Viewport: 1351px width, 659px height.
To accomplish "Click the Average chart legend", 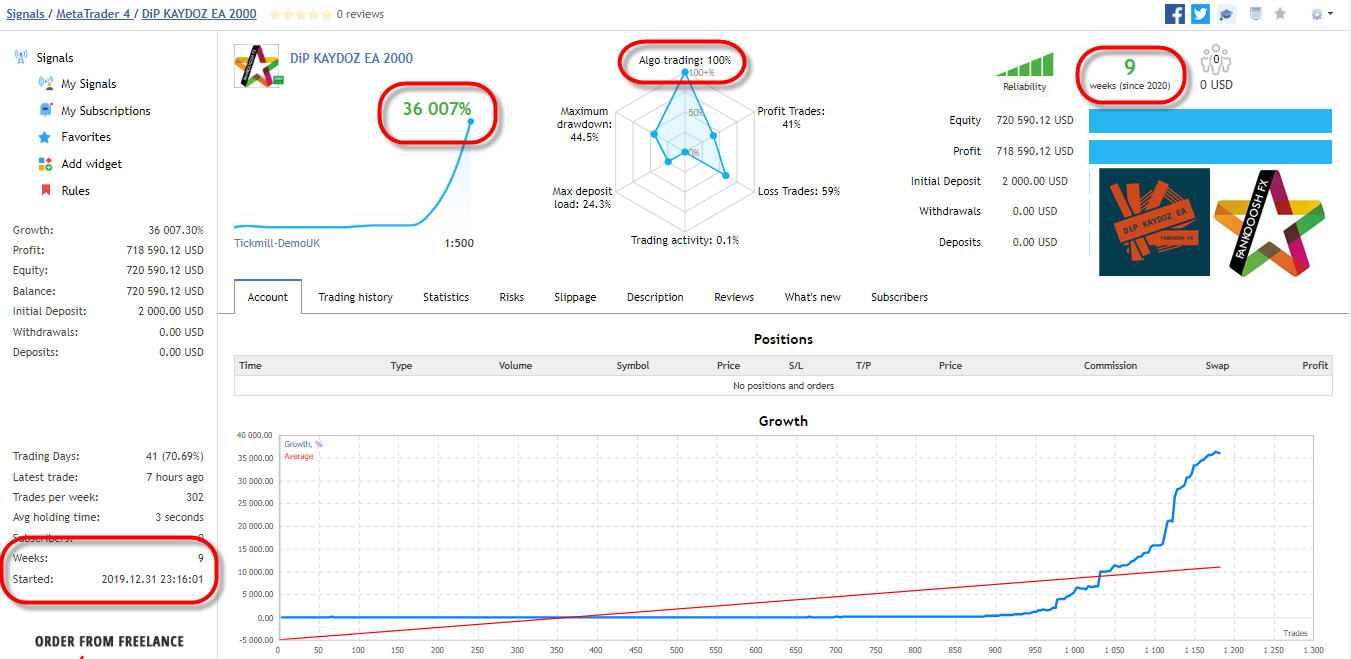I will pos(298,456).
